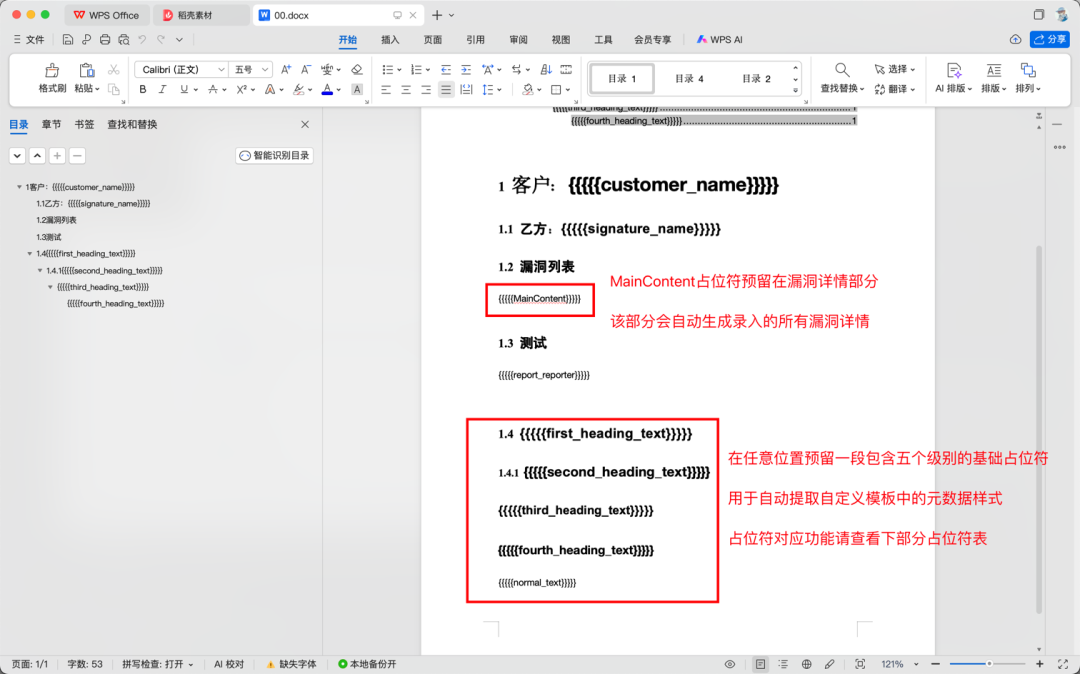The image size is (1080, 674).
Task: Click the clear formatting eraser icon
Action: pyautogui.click(x=356, y=70)
